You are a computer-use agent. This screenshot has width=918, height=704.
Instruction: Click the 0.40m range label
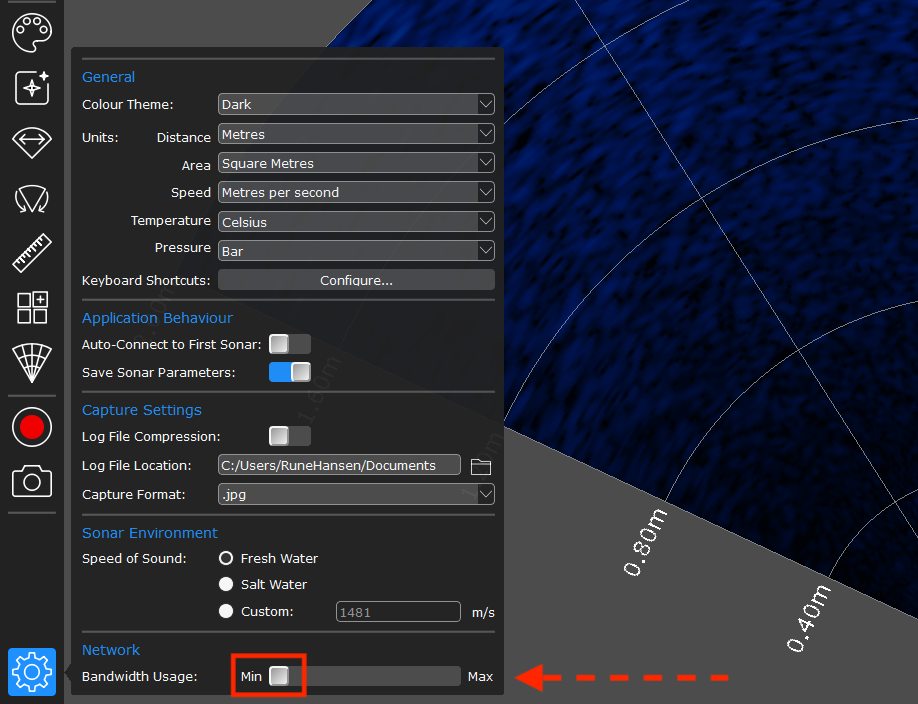pos(808,618)
